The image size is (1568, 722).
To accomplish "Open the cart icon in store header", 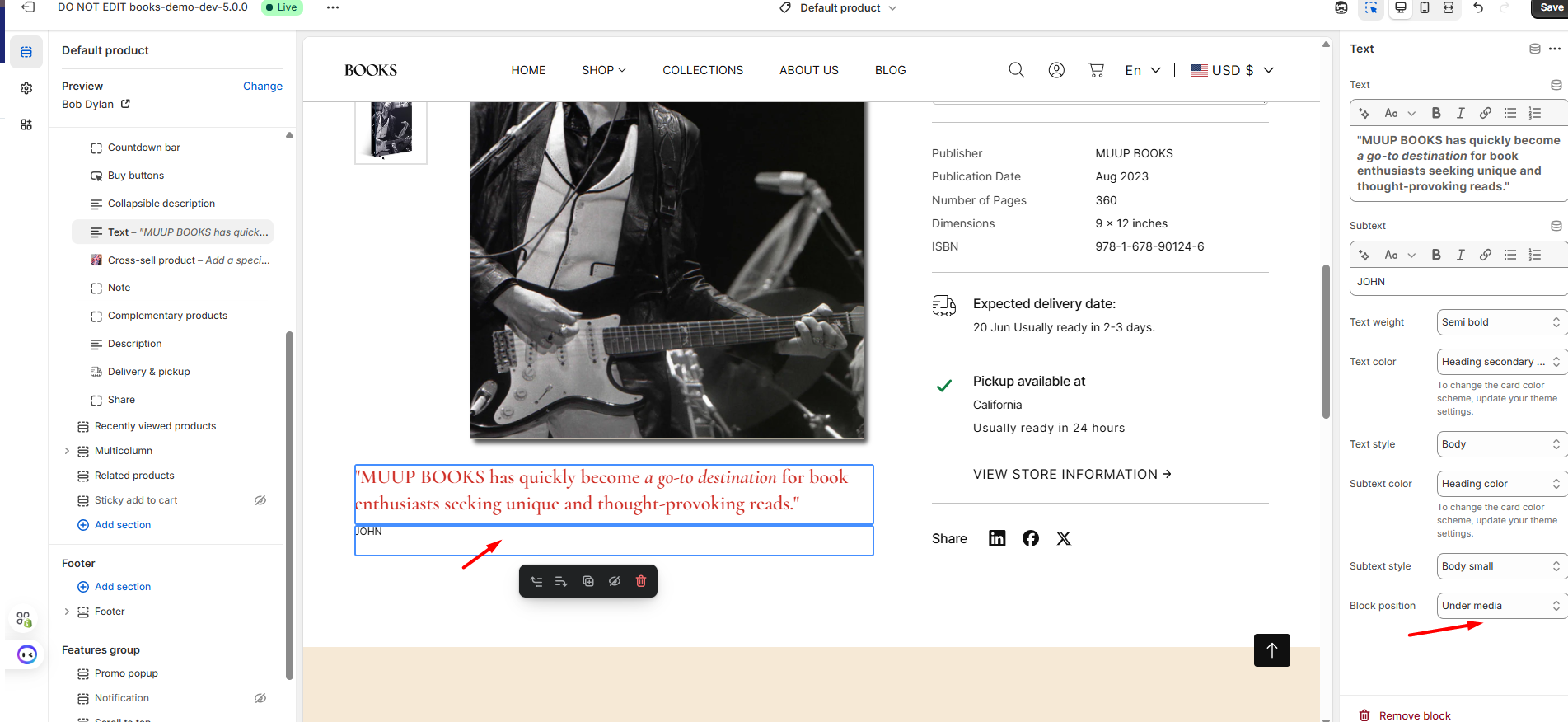I will click(1096, 70).
